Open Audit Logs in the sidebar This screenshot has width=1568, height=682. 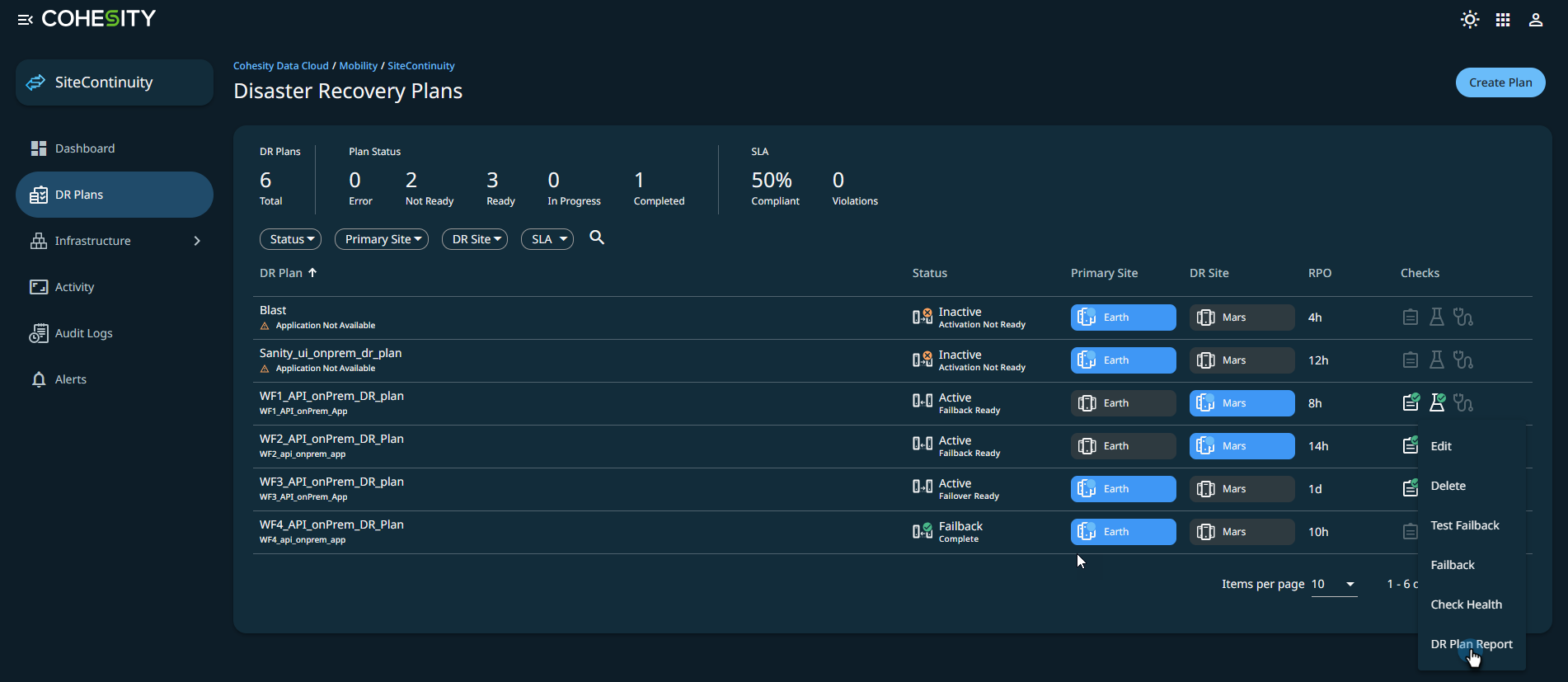(83, 333)
